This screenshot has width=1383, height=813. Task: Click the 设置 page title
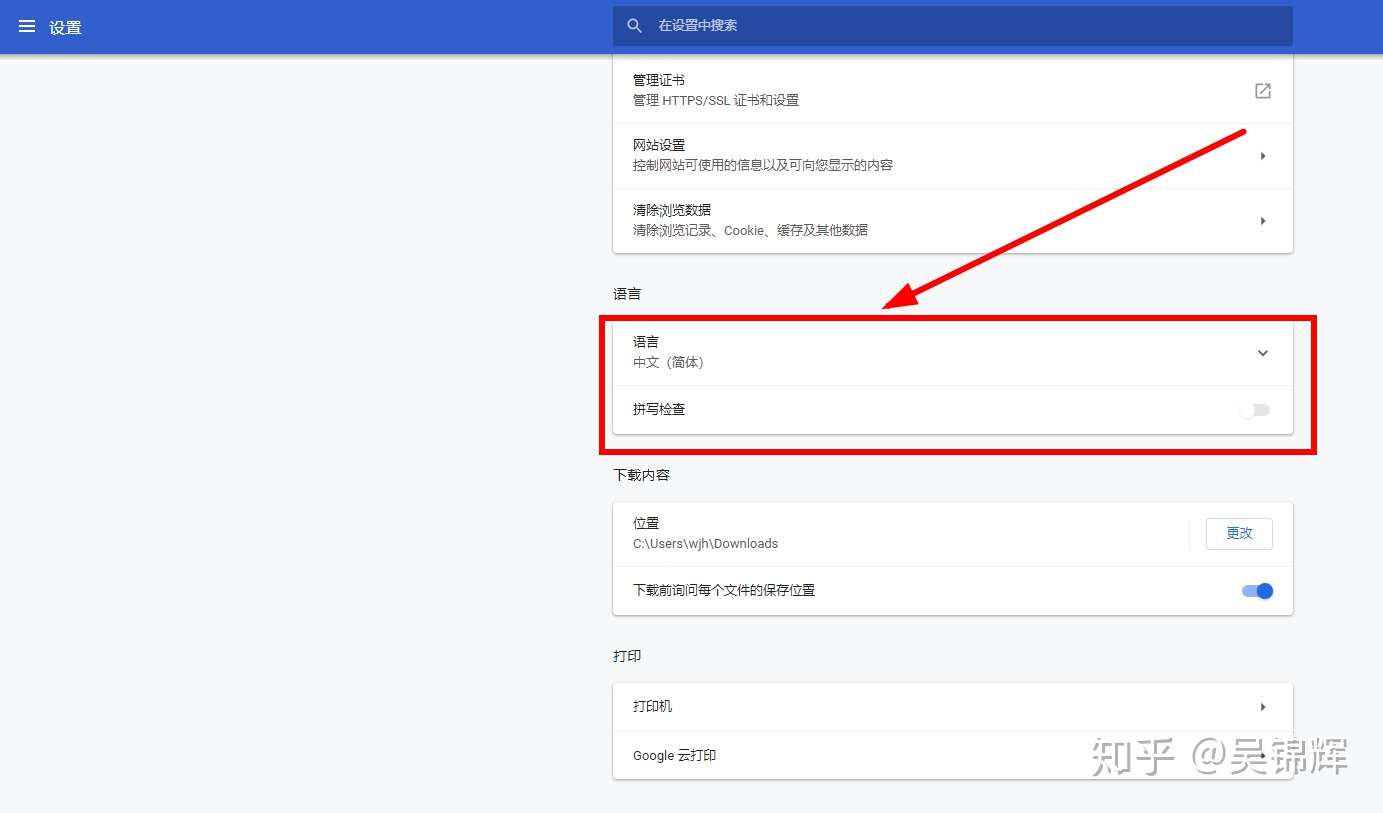pos(65,27)
